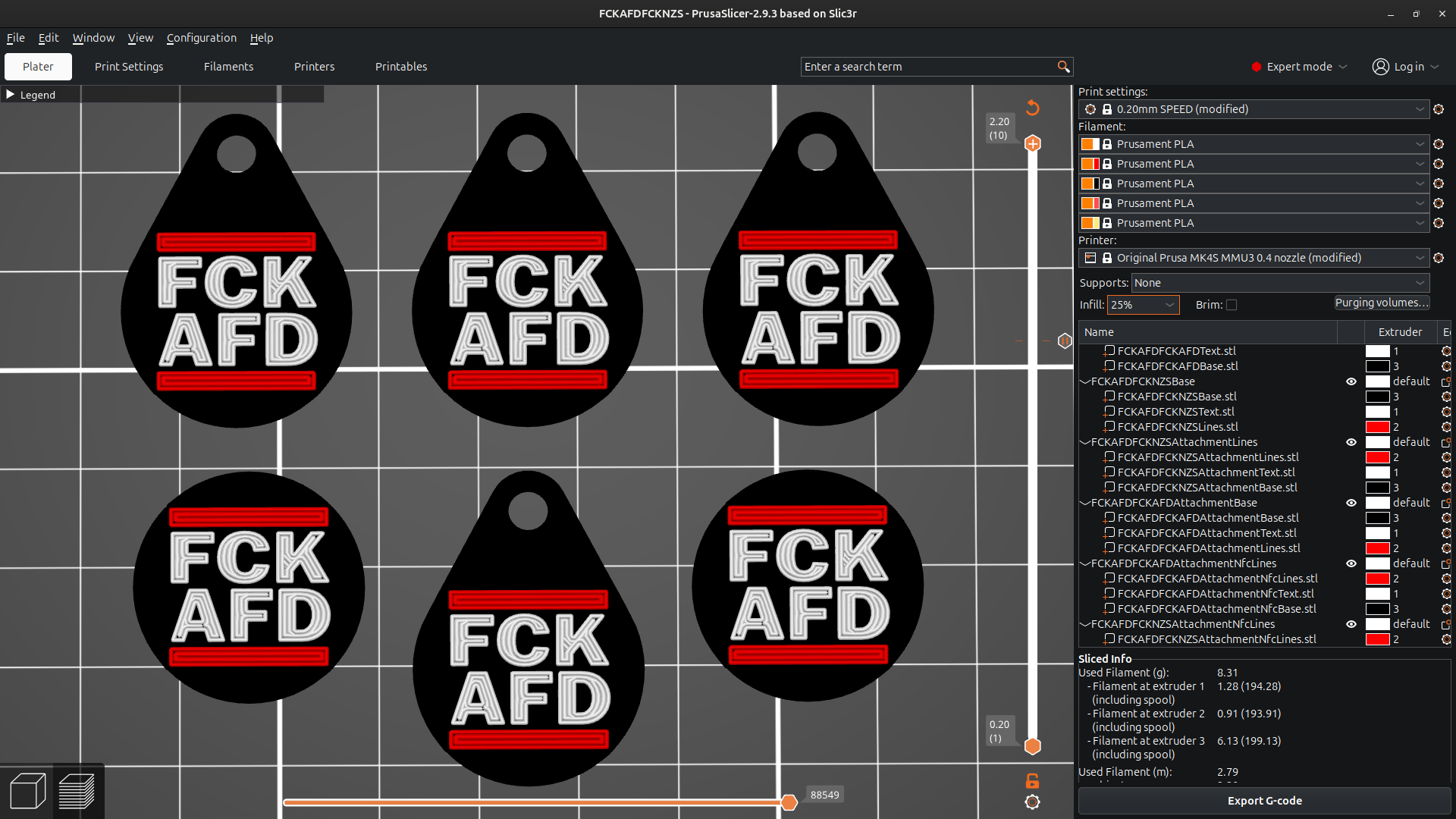Click the Log in user avatar icon

point(1380,67)
